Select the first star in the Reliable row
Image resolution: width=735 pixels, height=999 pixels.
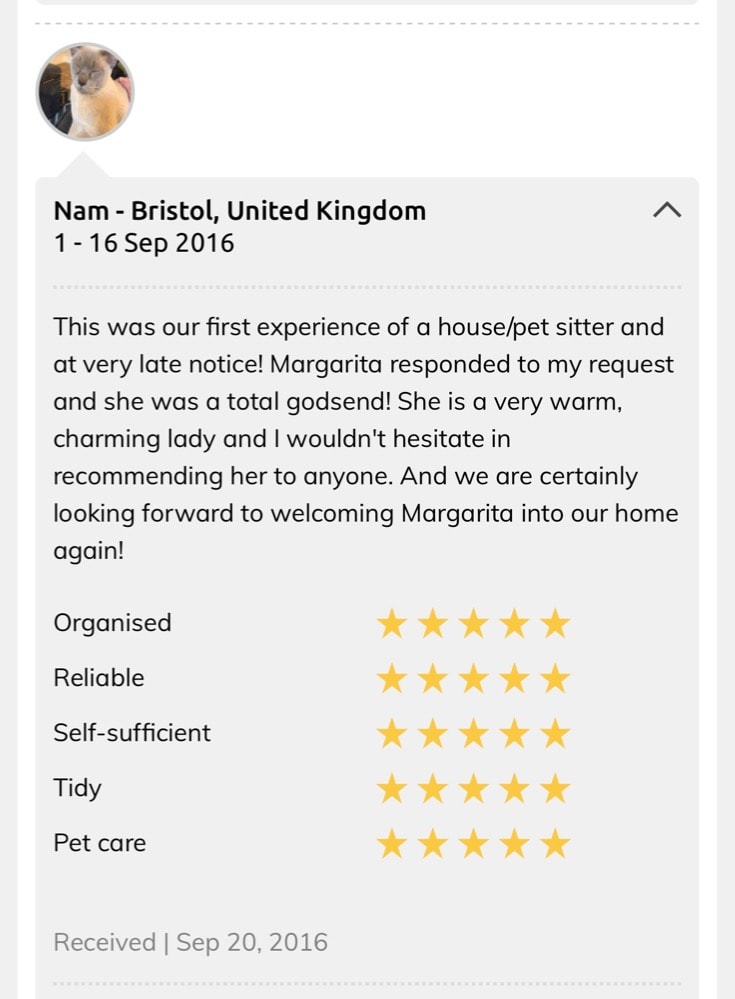[x=392, y=679]
